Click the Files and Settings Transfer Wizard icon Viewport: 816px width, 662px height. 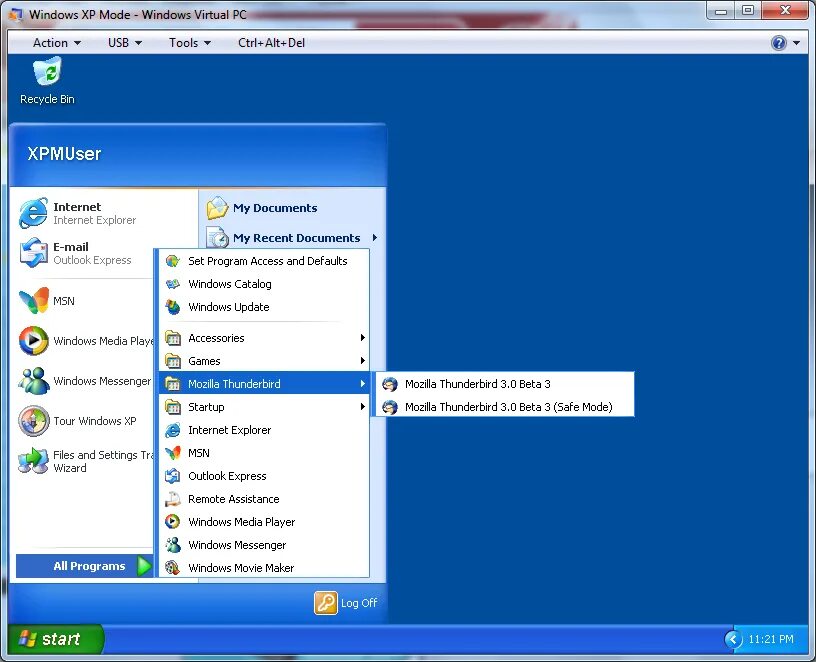[33, 461]
